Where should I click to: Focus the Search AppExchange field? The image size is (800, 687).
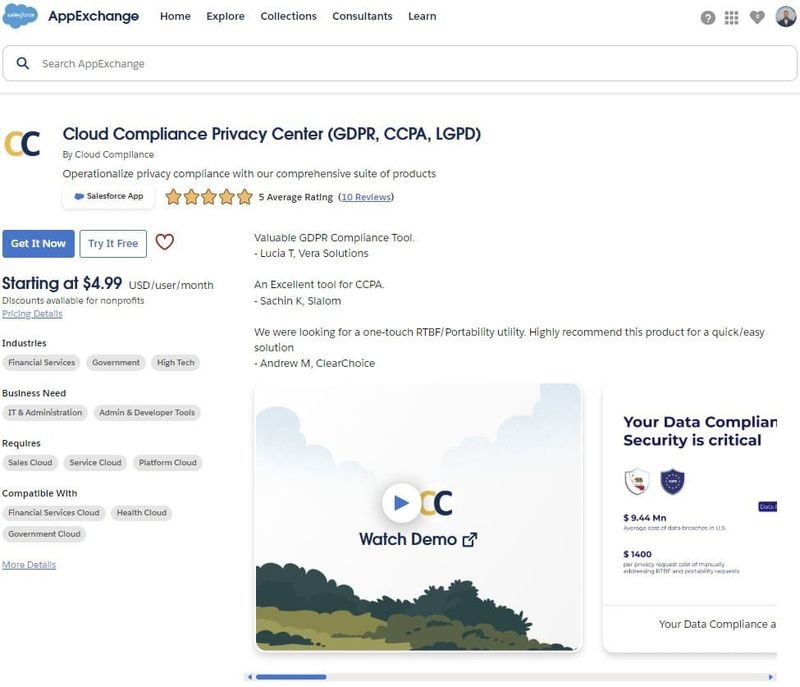click(399, 63)
